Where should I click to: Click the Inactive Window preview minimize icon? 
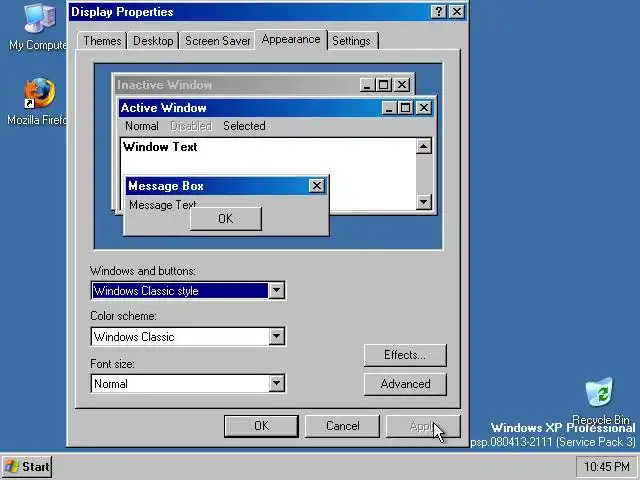[x=367, y=85]
